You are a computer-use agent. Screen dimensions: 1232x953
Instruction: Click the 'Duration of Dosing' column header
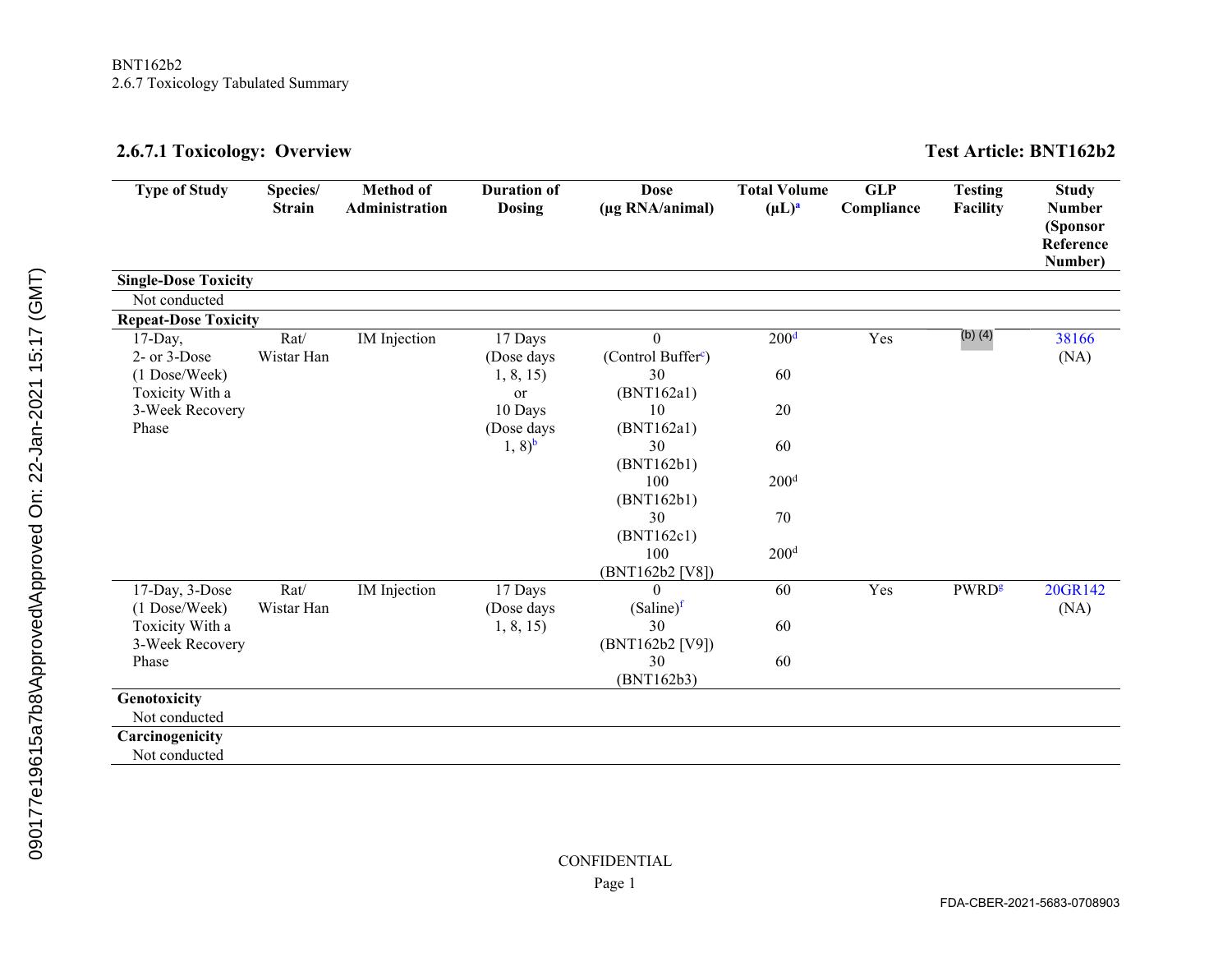(521, 199)
